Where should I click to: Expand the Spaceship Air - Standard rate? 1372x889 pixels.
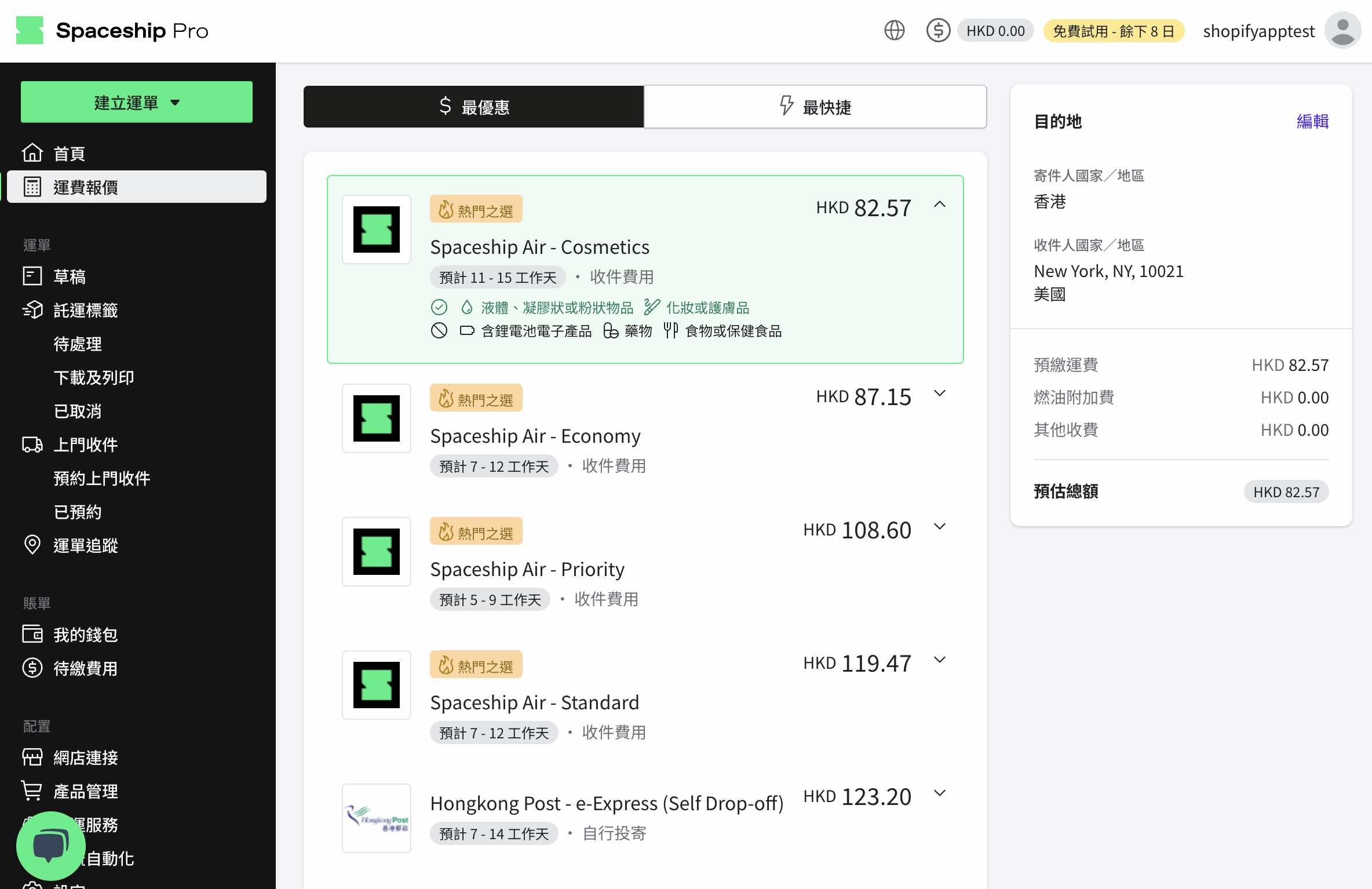[940, 660]
